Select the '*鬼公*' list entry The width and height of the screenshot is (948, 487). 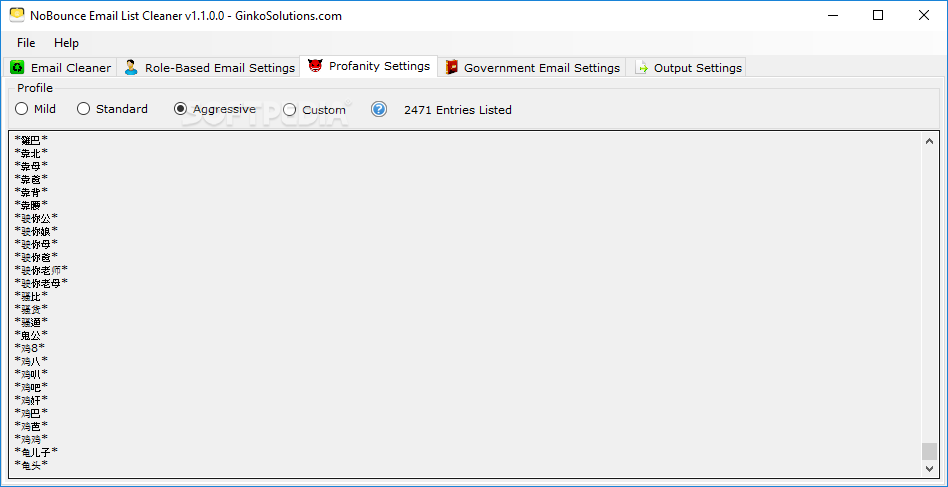tap(31, 334)
